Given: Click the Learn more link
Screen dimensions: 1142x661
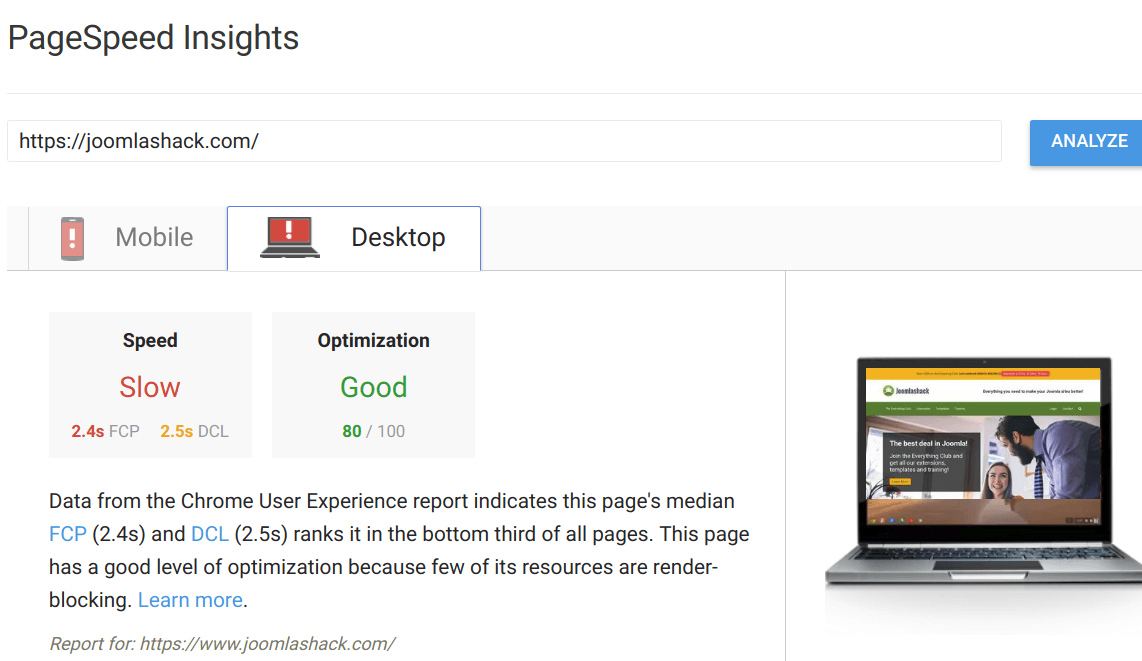Looking at the screenshot, I should (190, 600).
